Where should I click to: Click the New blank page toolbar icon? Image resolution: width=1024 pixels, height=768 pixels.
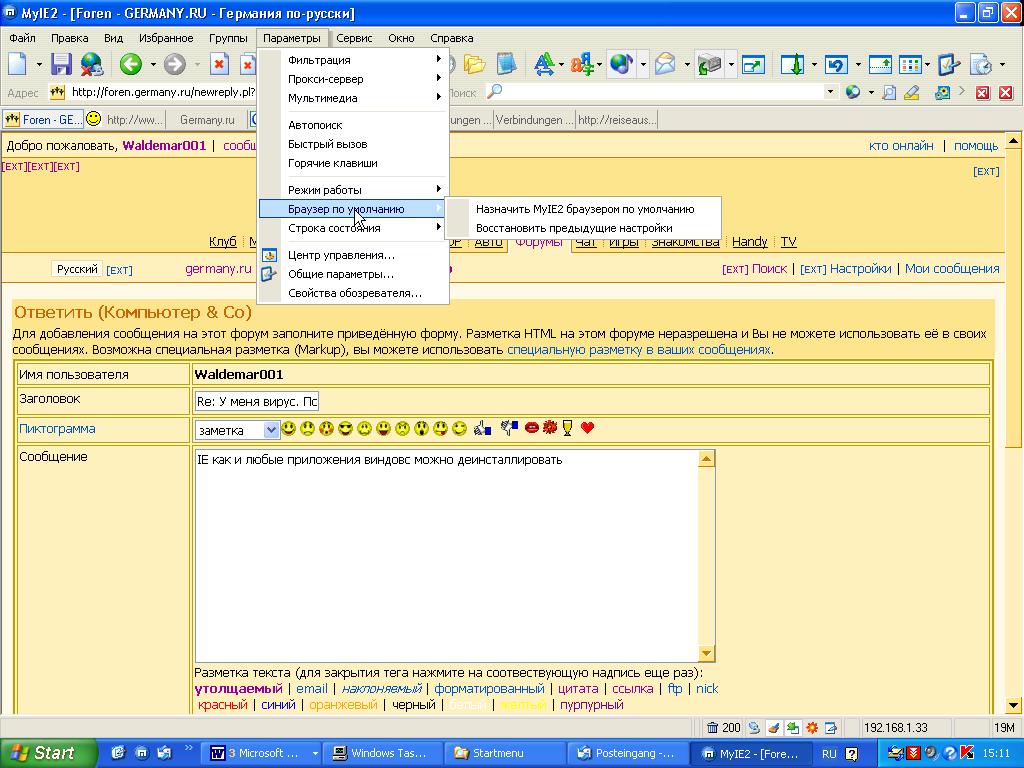(18, 64)
